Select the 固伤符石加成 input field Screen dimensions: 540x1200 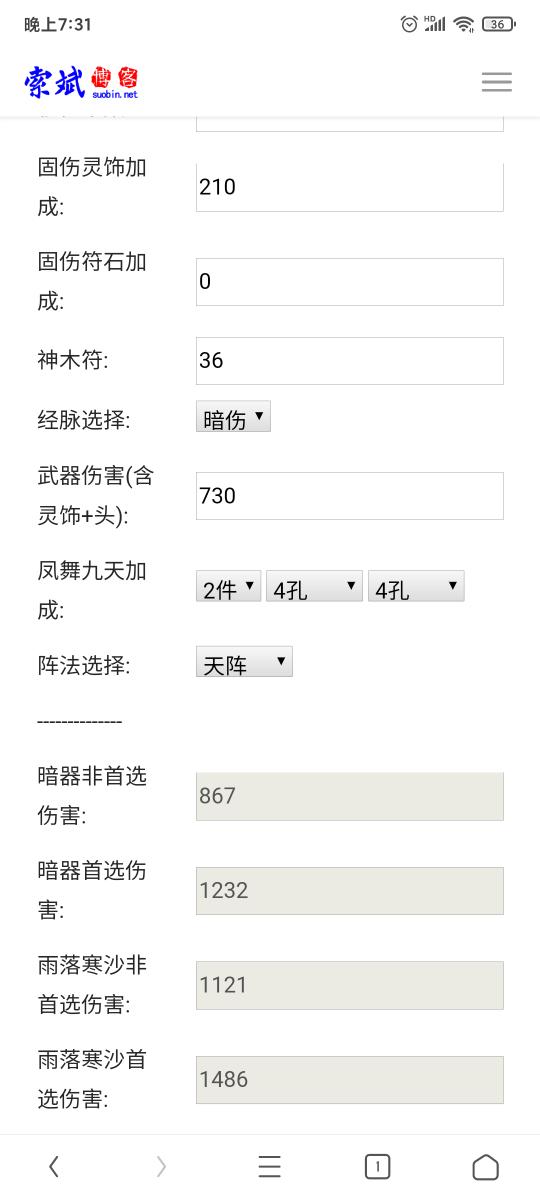coord(350,282)
